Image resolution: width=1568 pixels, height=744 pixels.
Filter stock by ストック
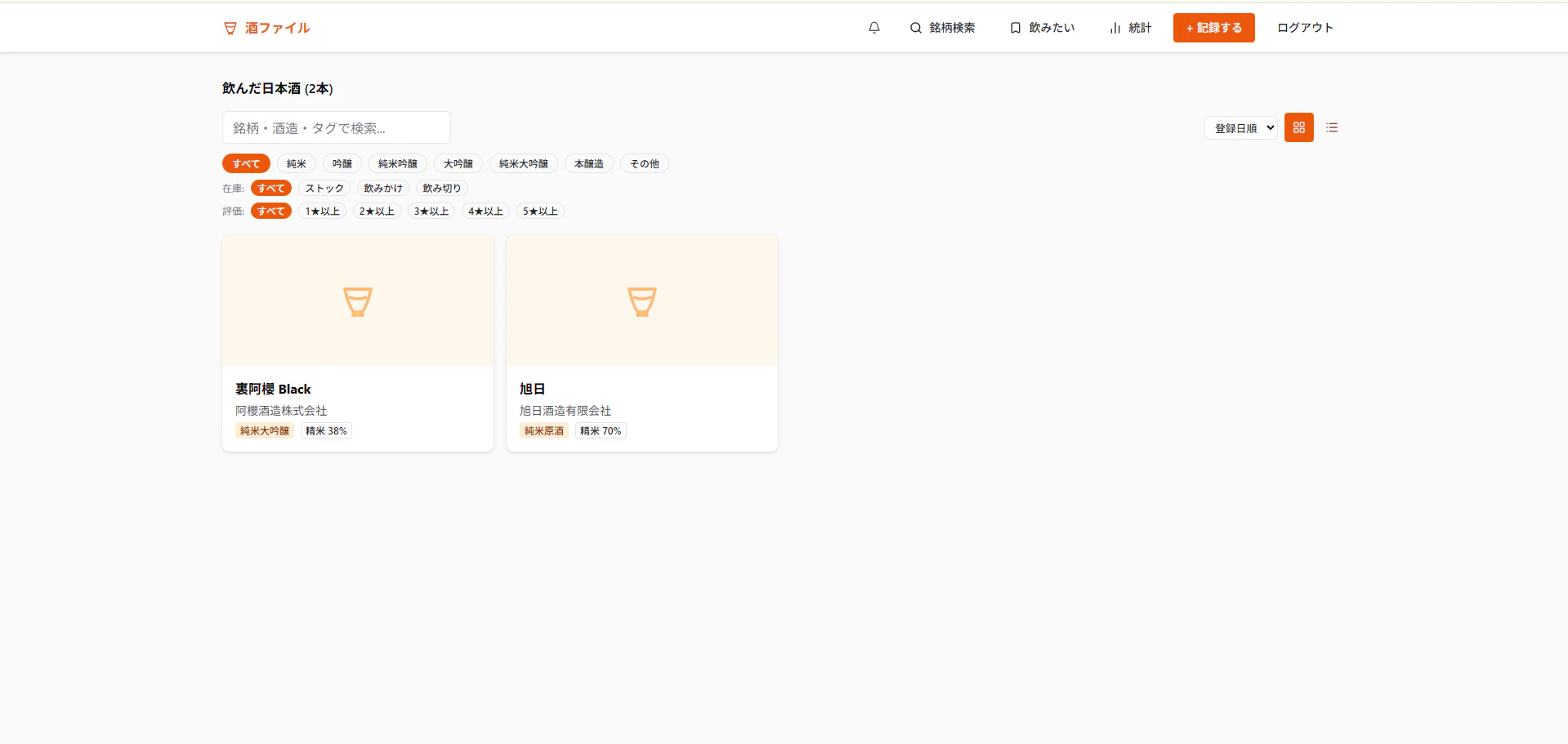pyautogui.click(x=324, y=188)
